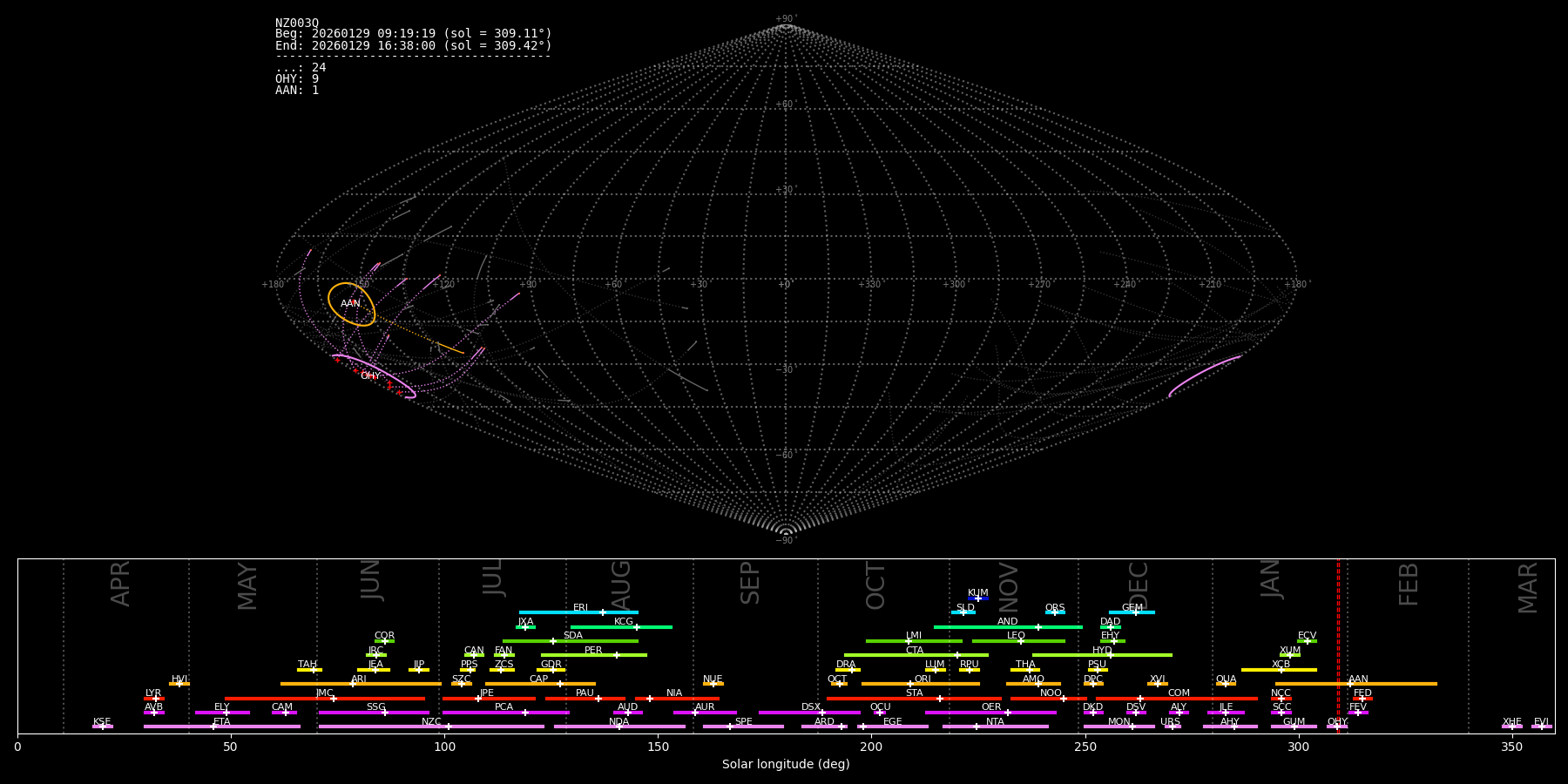Click the OHY label on the sky map
The width and height of the screenshot is (1568, 784).
click(370, 376)
